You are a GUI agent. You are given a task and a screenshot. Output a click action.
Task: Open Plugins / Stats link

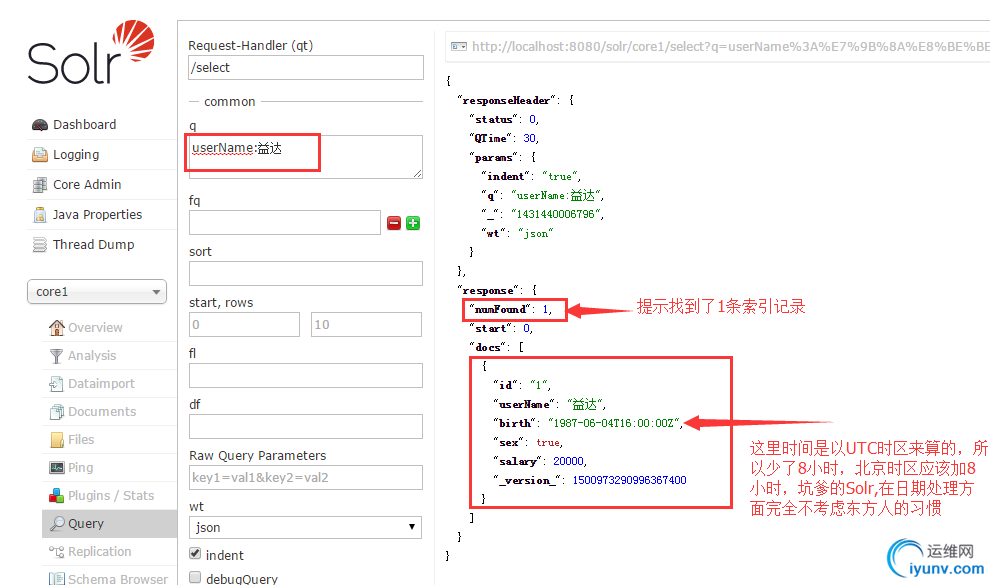tap(111, 495)
